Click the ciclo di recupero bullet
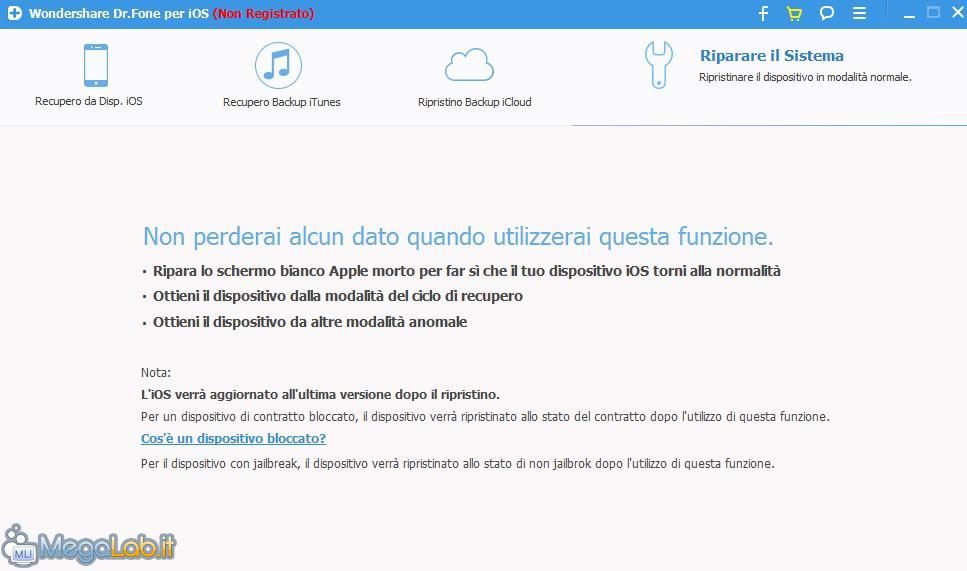 [x=337, y=297]
